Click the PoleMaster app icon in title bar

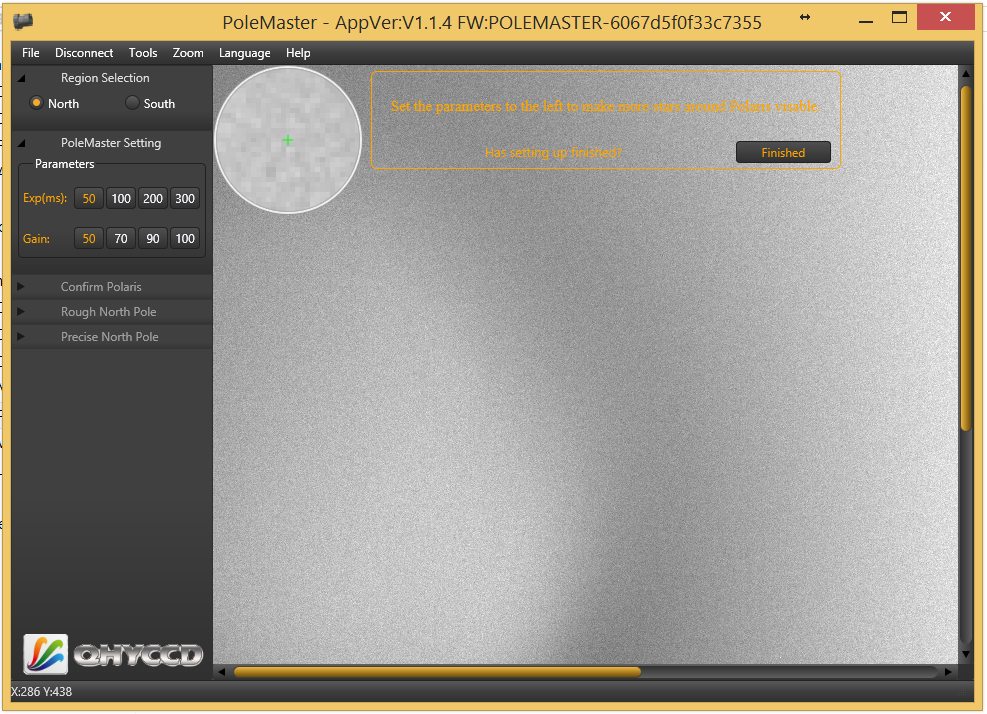(x=23, y=21)
